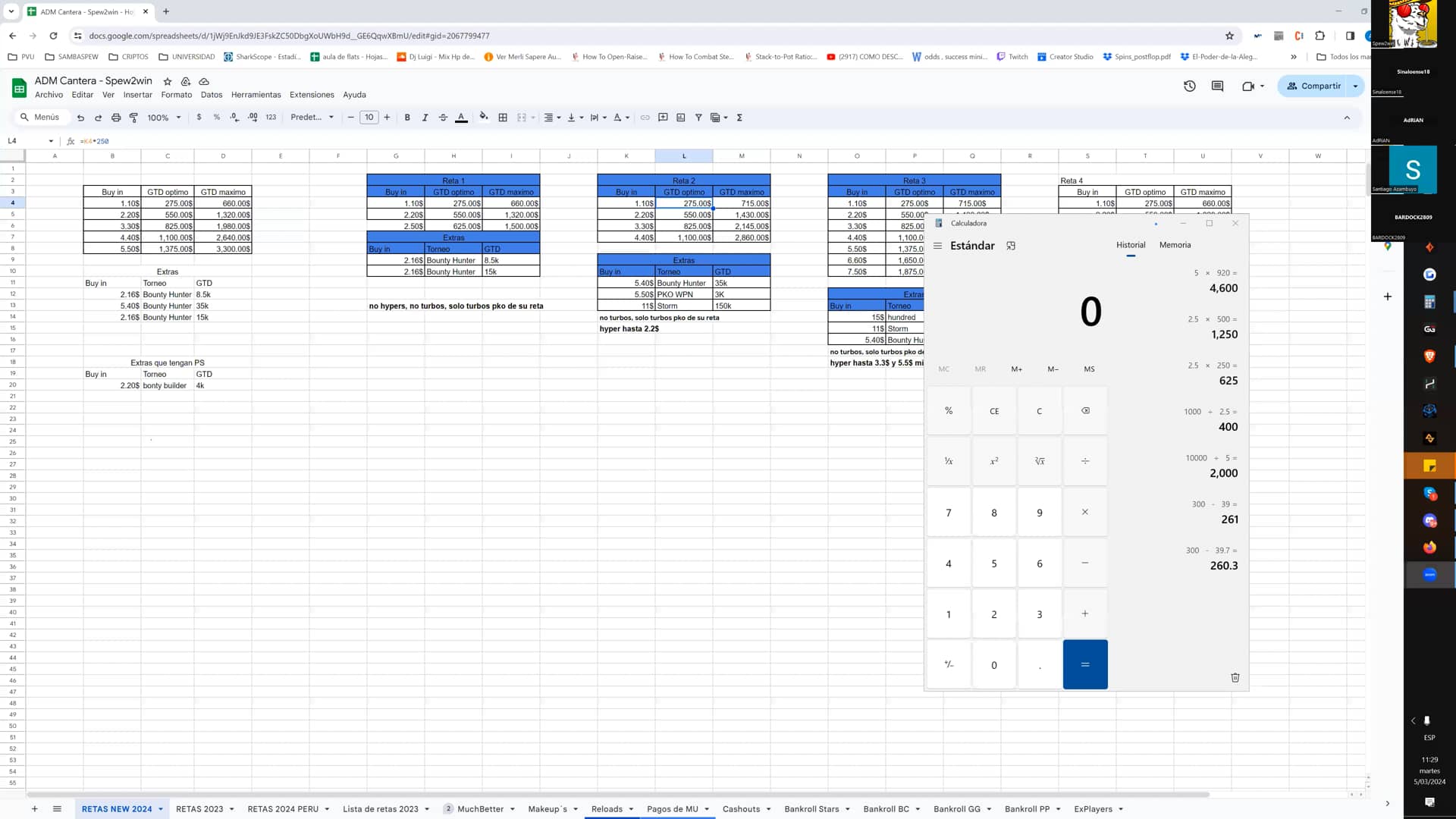Click the create filter icon
This screenshot has width=1456, height=819.
[698, 118]
